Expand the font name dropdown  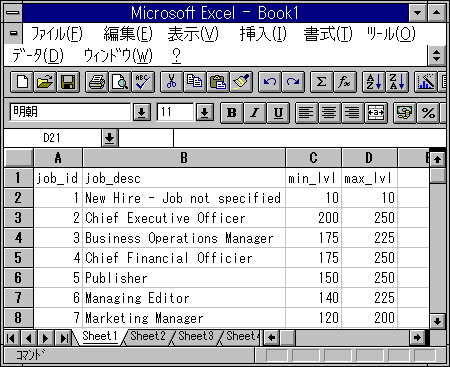[x=142, y=113]
